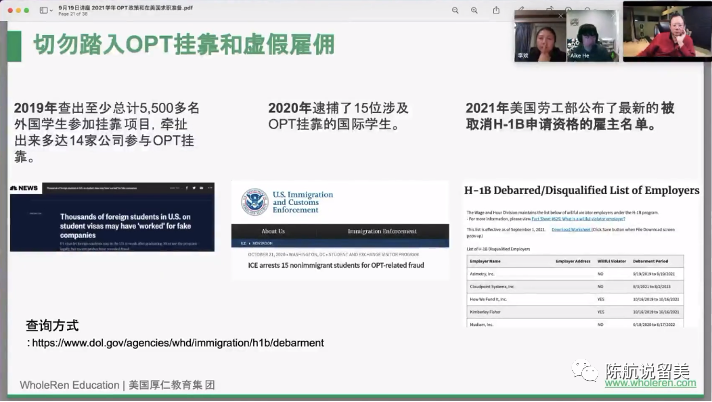Open the dol.gov H-1B debarment URL
This screenshot has height=402, width=712.
[x=178, y=343]
